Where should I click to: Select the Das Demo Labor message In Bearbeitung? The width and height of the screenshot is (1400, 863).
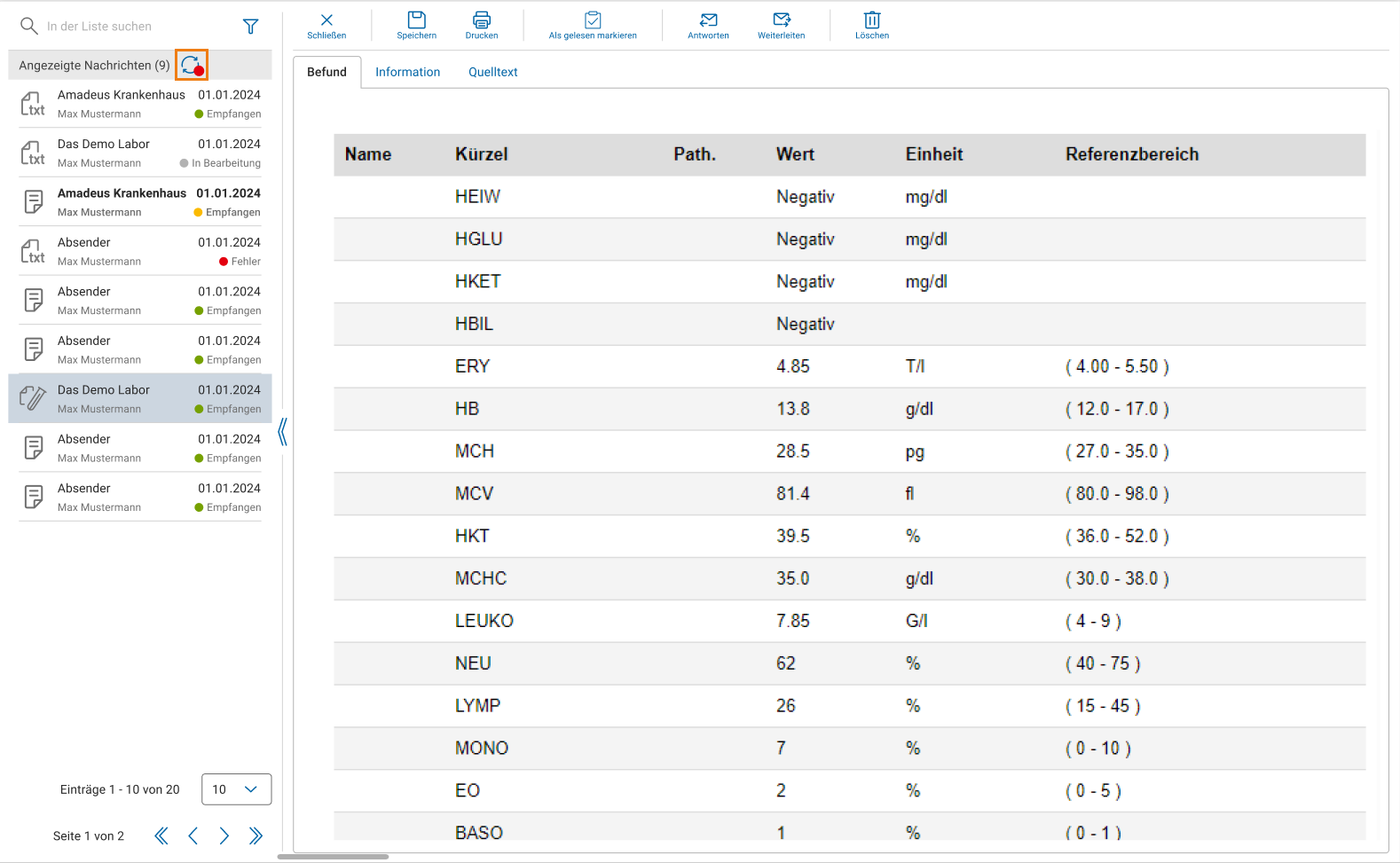click(140, 153)
